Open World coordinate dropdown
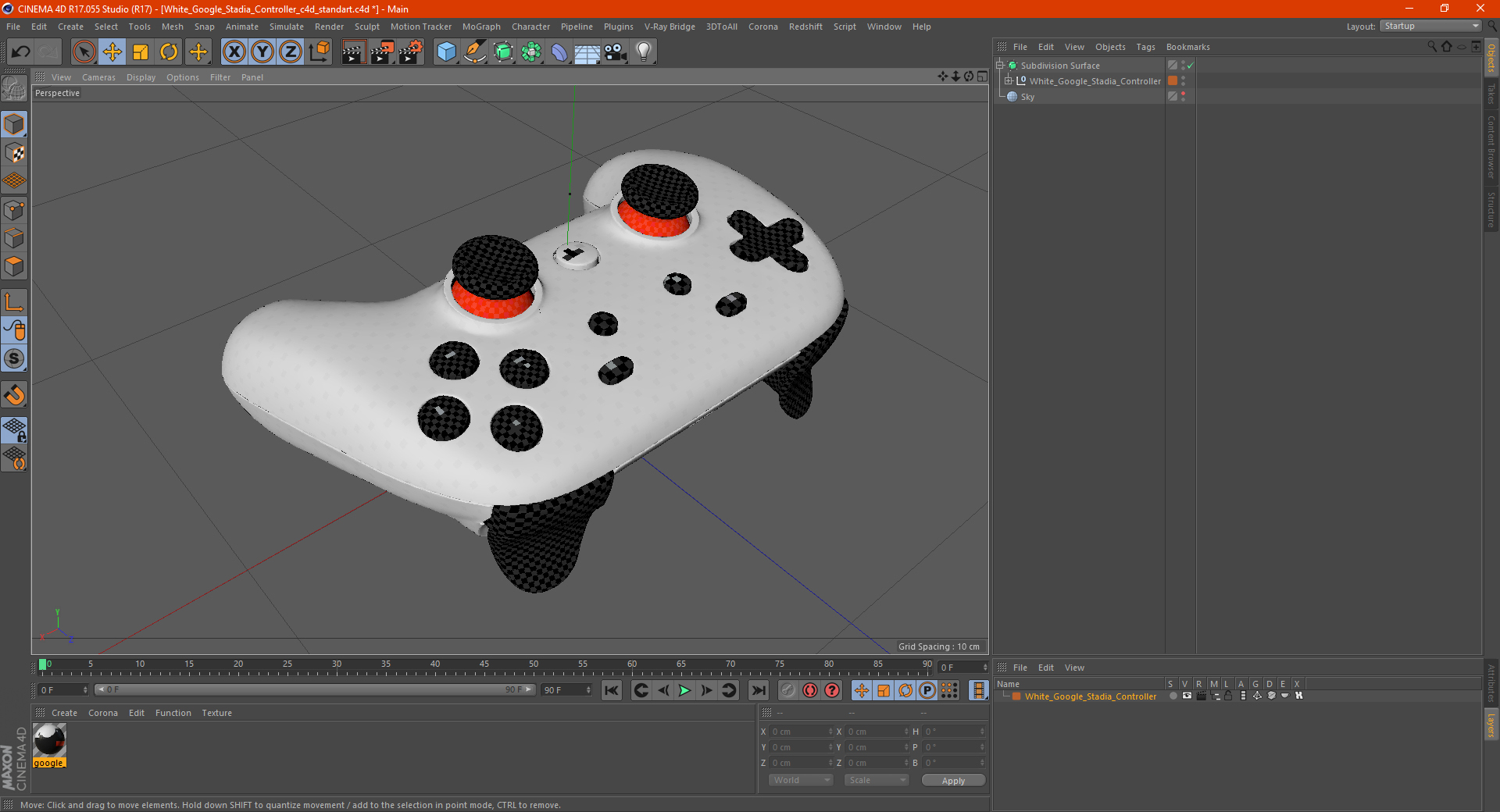This screenshot has height=812, width=1500. pos(801,780)
